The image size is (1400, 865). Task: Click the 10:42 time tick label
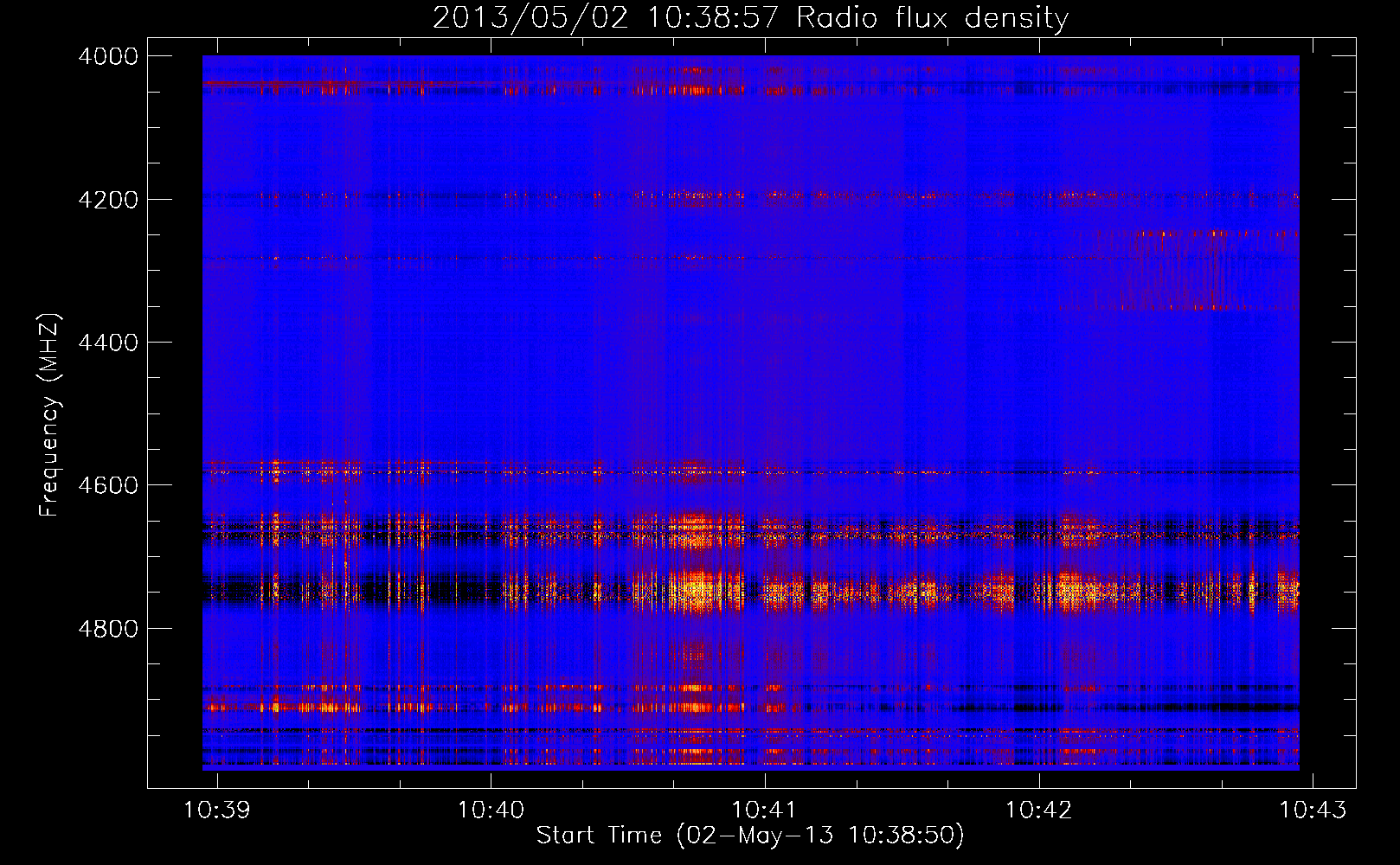(1039, 810)
